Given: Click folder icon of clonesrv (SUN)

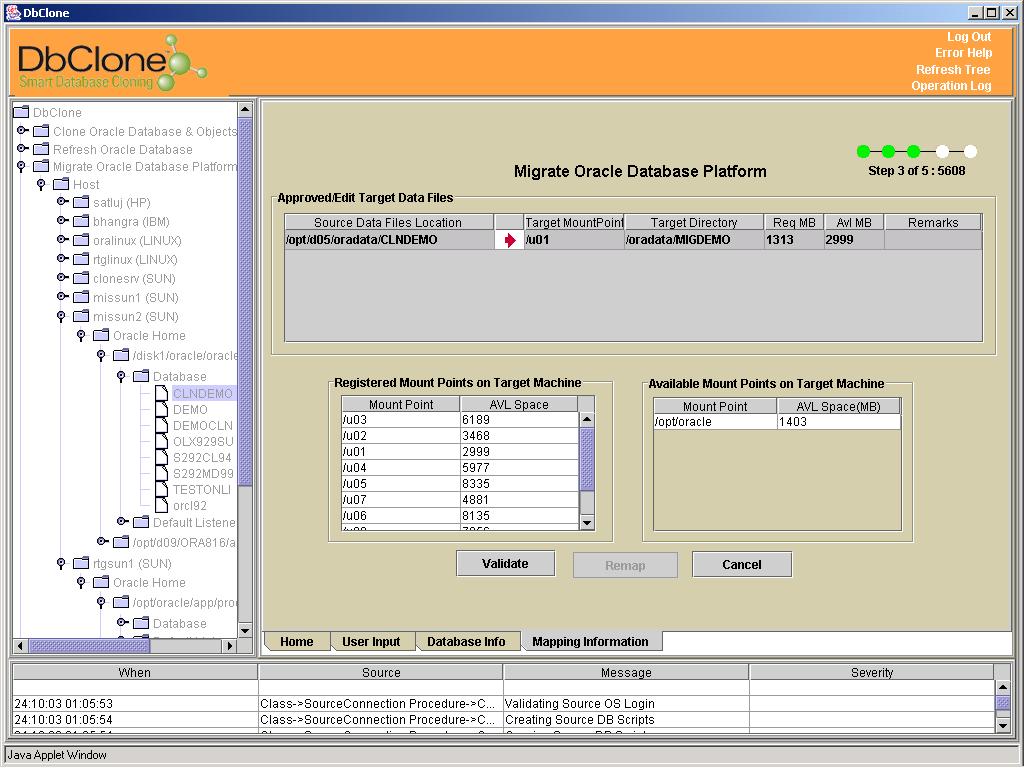Looking at the screenshot, I should [81, 278].
